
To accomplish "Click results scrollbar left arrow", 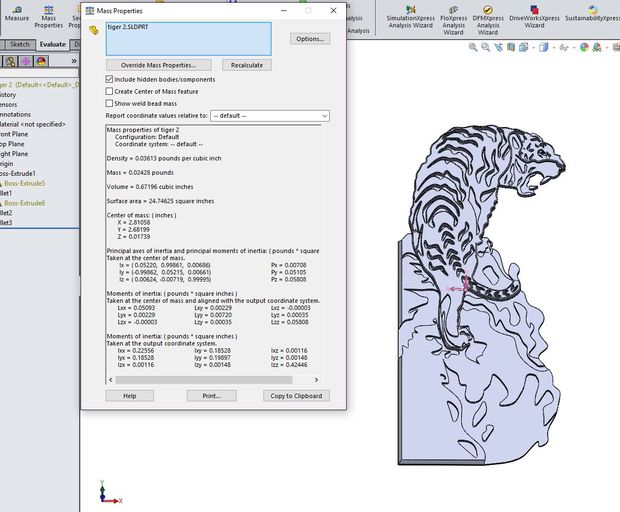I will click(x=110, y=380).
